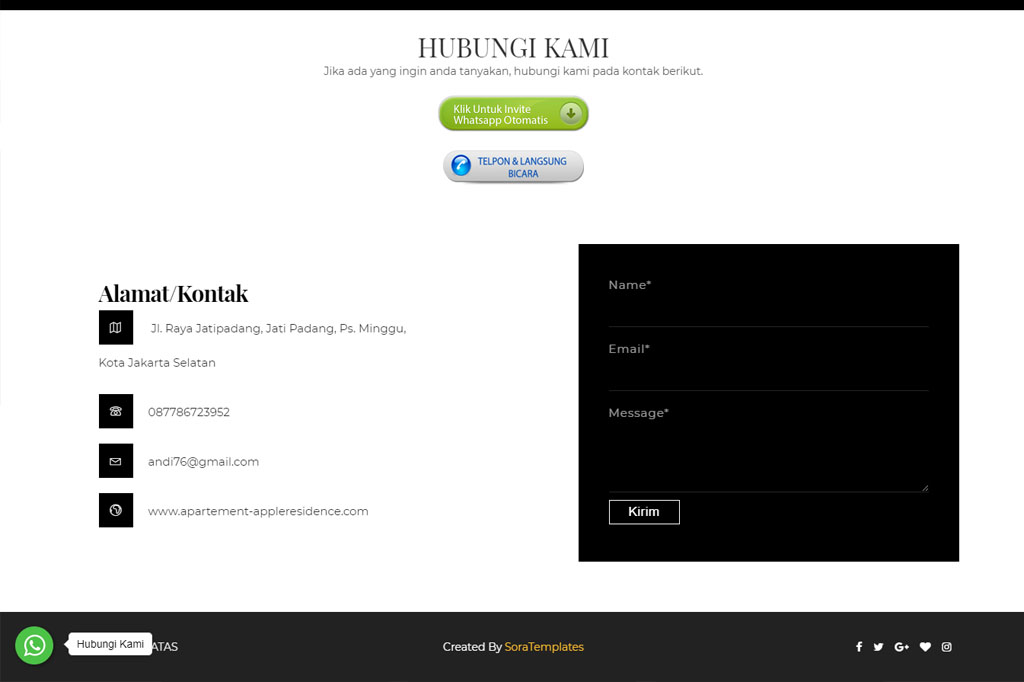Image resolution: width=1024 pixels, height=682 pixels.
Task: Focus the Name input field
Action: coord(768,311)
